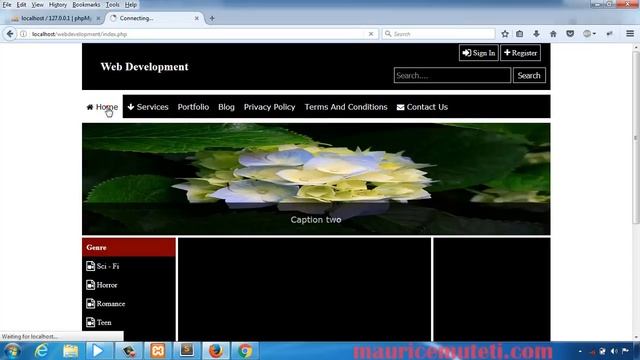The image size is (640, 360).
Task: Open the Bookmarks menu
Action: [86, 5]
